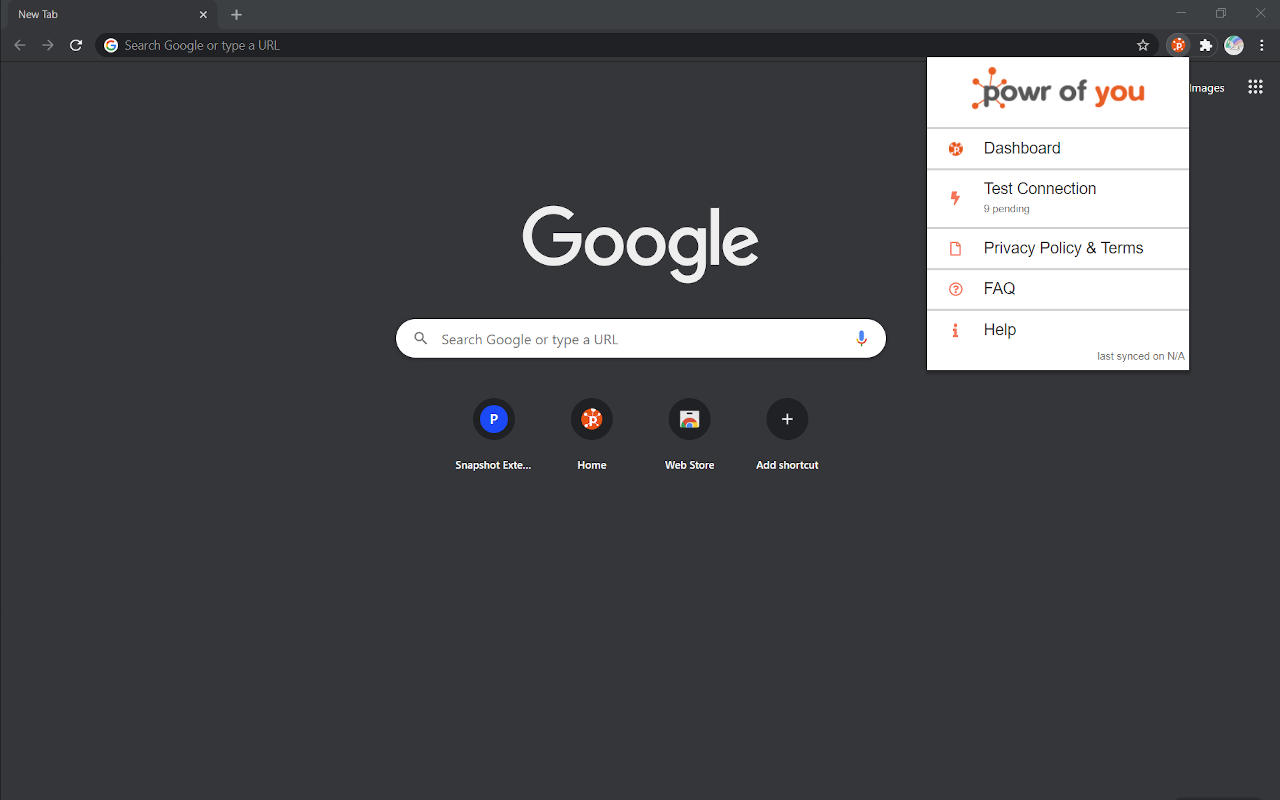The image size is (1280, 800).
Task: Click the Images link
Action: pos(1207,88)
